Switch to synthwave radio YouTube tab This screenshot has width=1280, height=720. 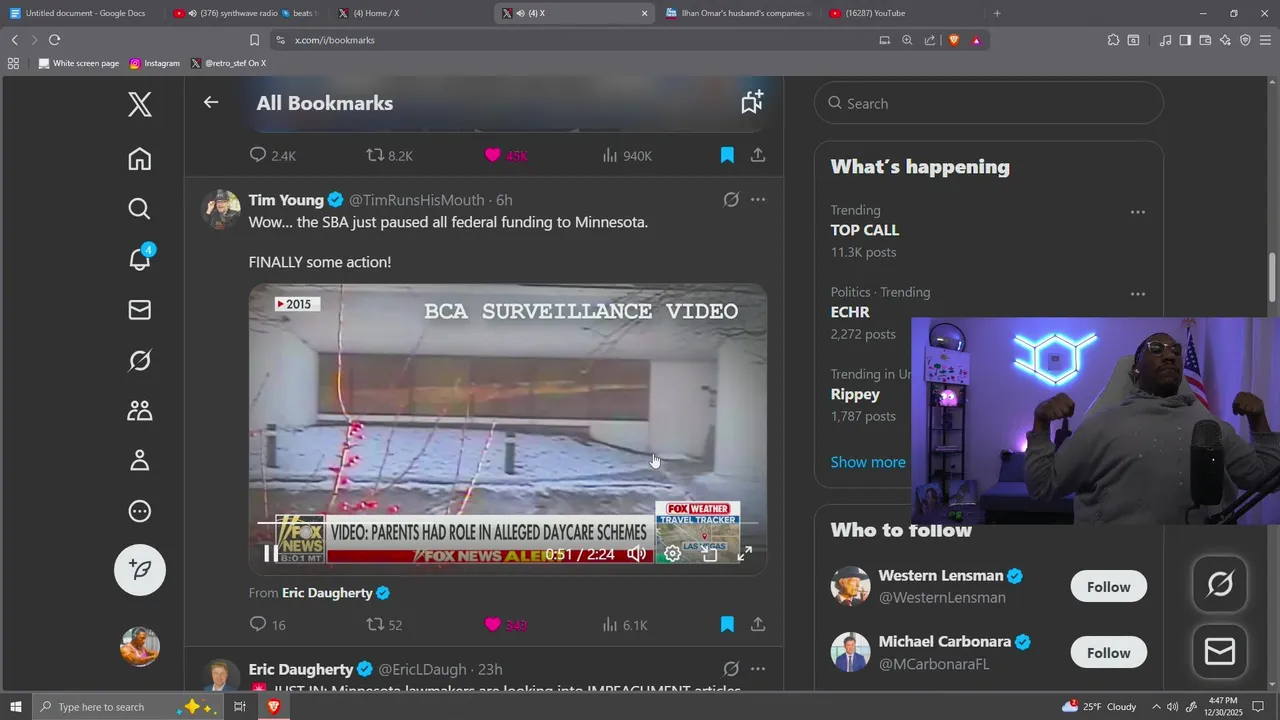(246, 13)
